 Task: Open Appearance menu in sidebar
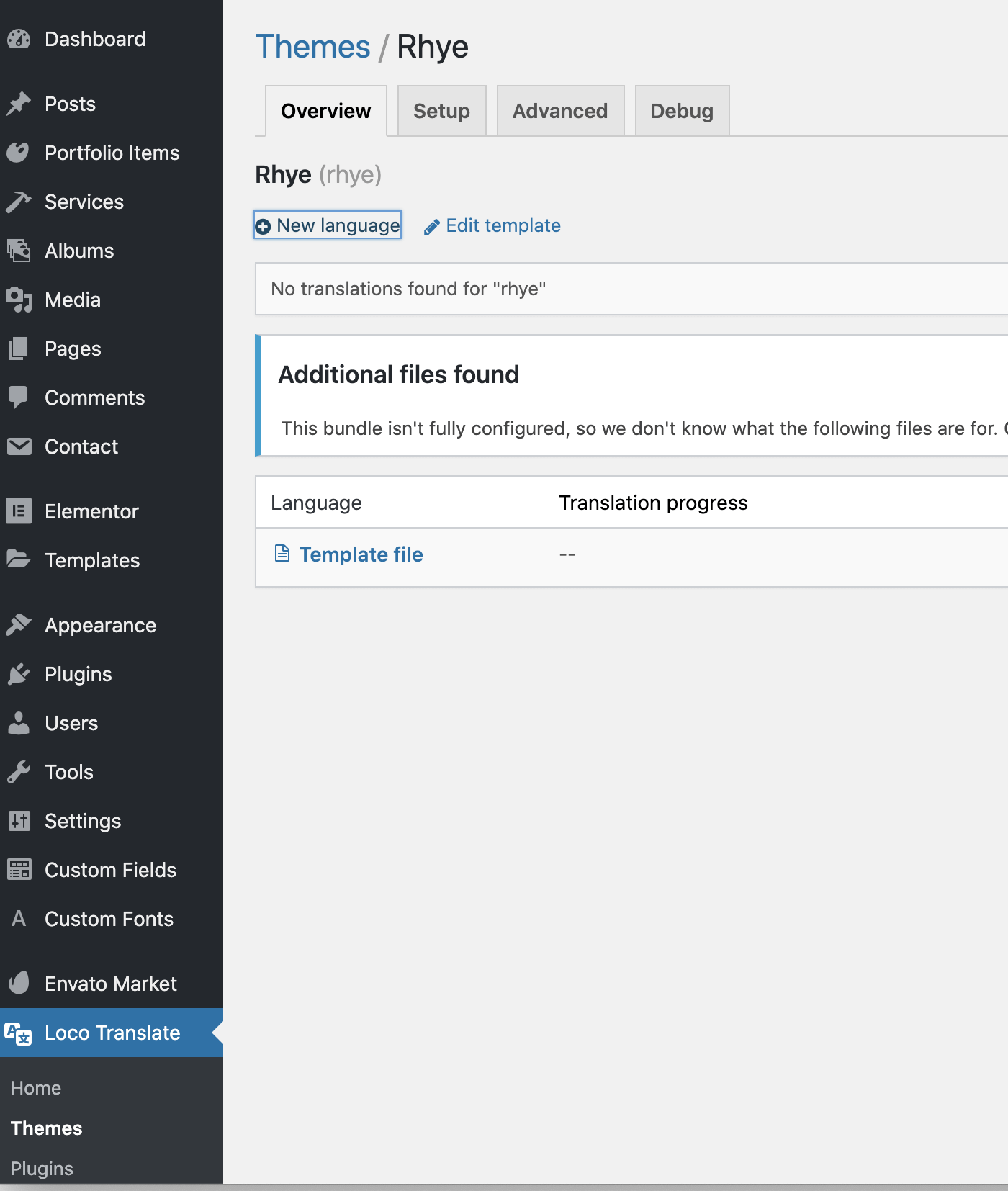(100, 625)
